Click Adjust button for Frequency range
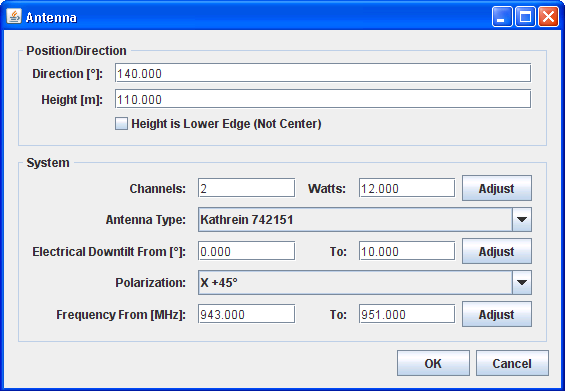This screenshot has height=391, width=565. (x=497, y=314)
